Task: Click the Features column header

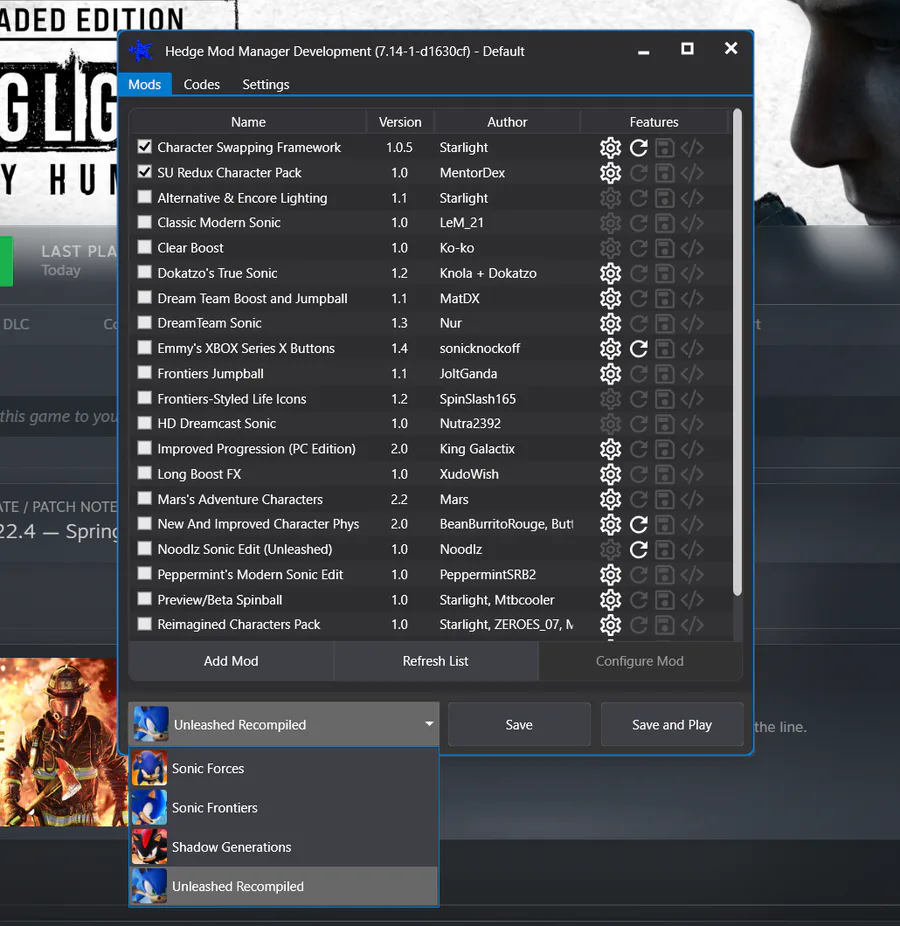Action: pyautogui.click(x=654, y=122)
